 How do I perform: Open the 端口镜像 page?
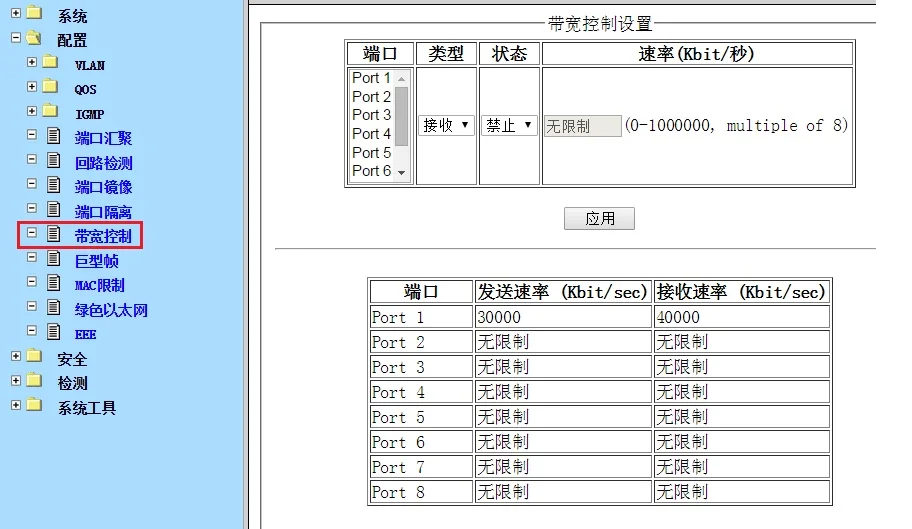coord(104,187)
